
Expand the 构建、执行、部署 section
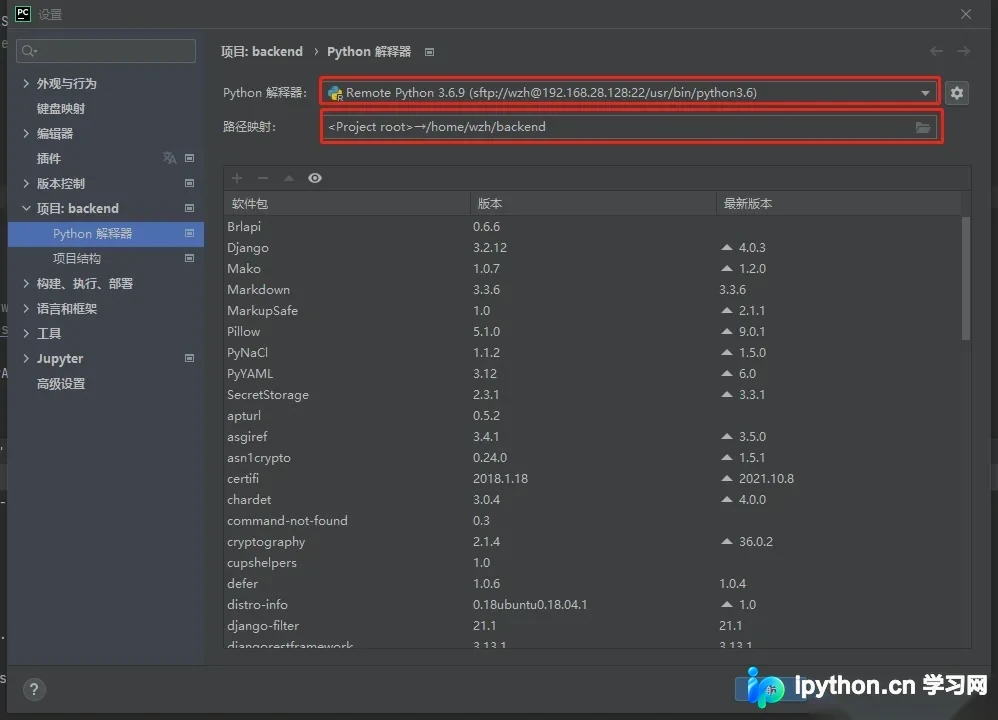pyautogui.click(x=26, y=283)
